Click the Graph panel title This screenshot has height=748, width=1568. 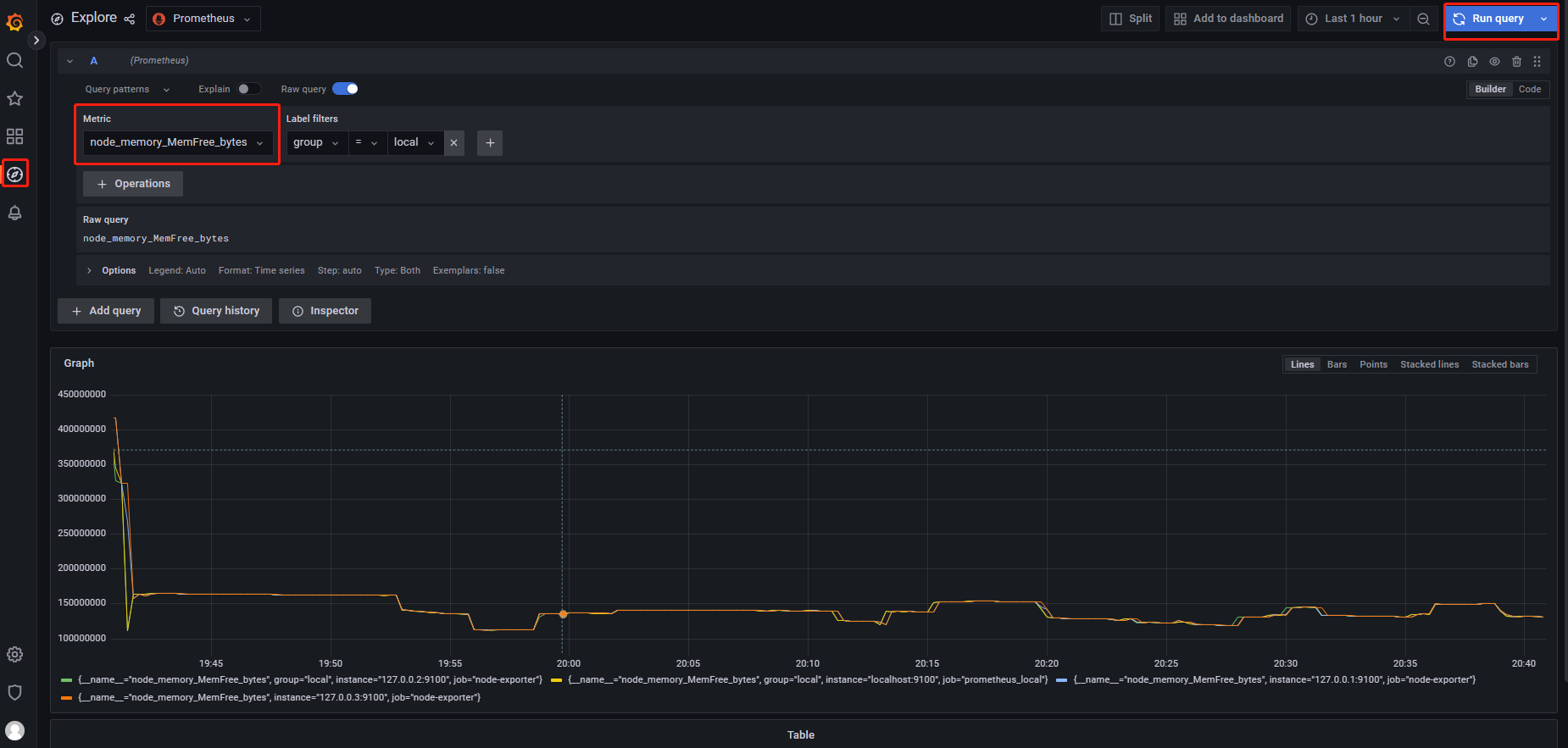pyautogui.click(x=79, y=363)
